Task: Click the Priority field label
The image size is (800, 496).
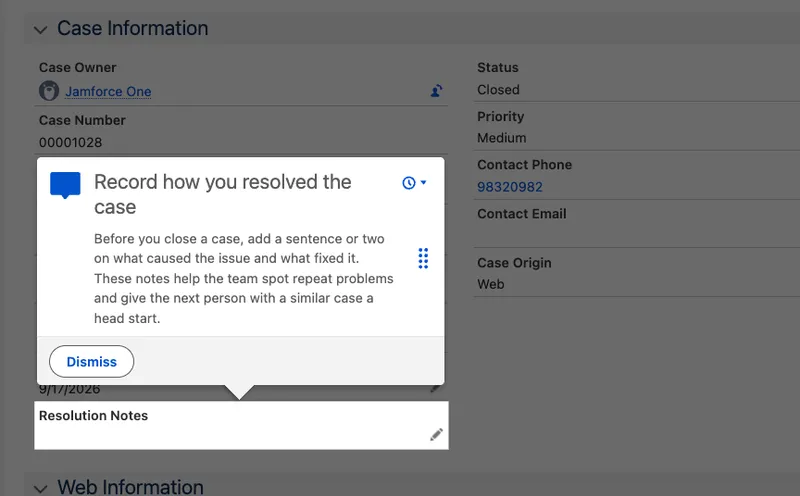Action: pos(501,116)
